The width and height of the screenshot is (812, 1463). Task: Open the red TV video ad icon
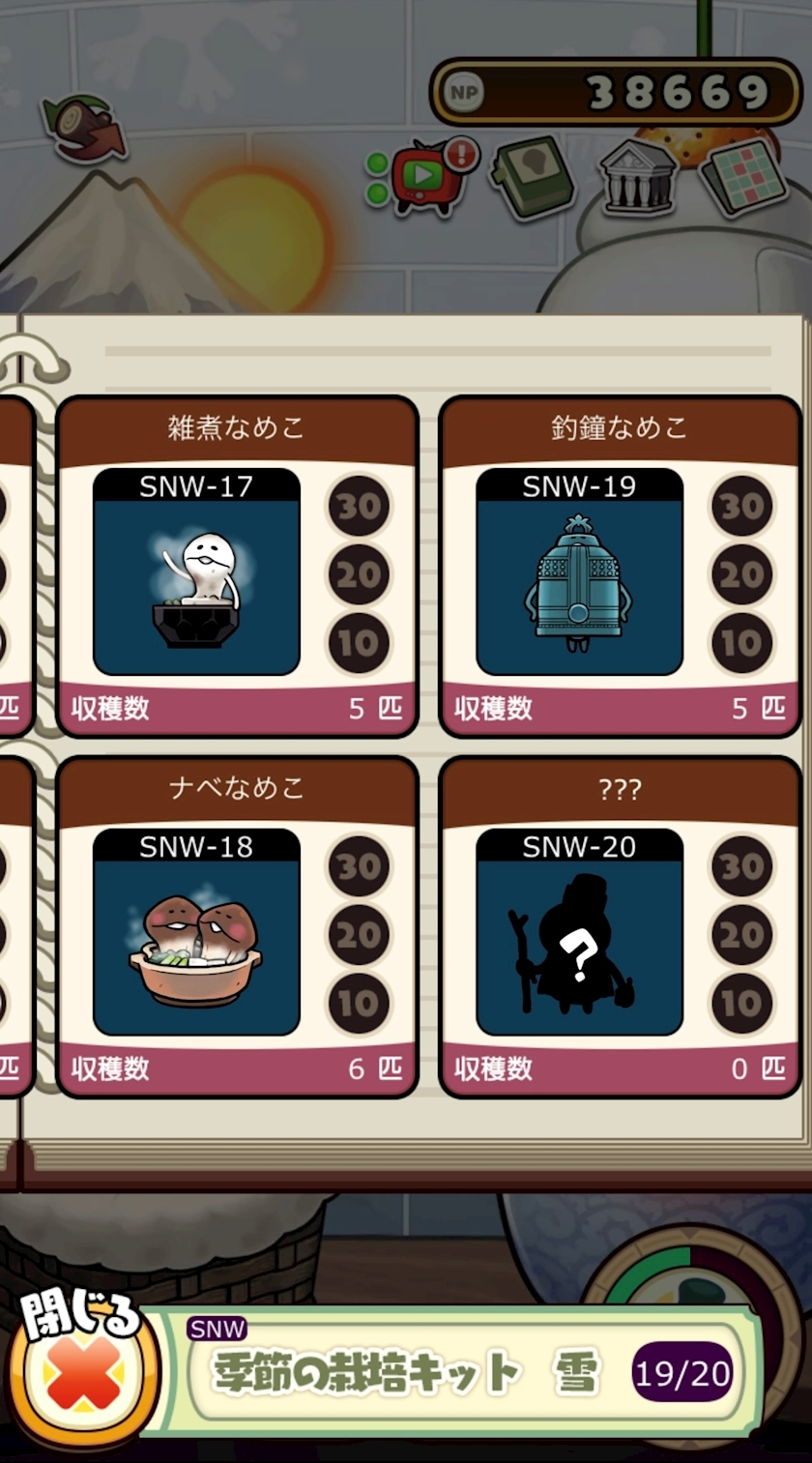[423, 176]
